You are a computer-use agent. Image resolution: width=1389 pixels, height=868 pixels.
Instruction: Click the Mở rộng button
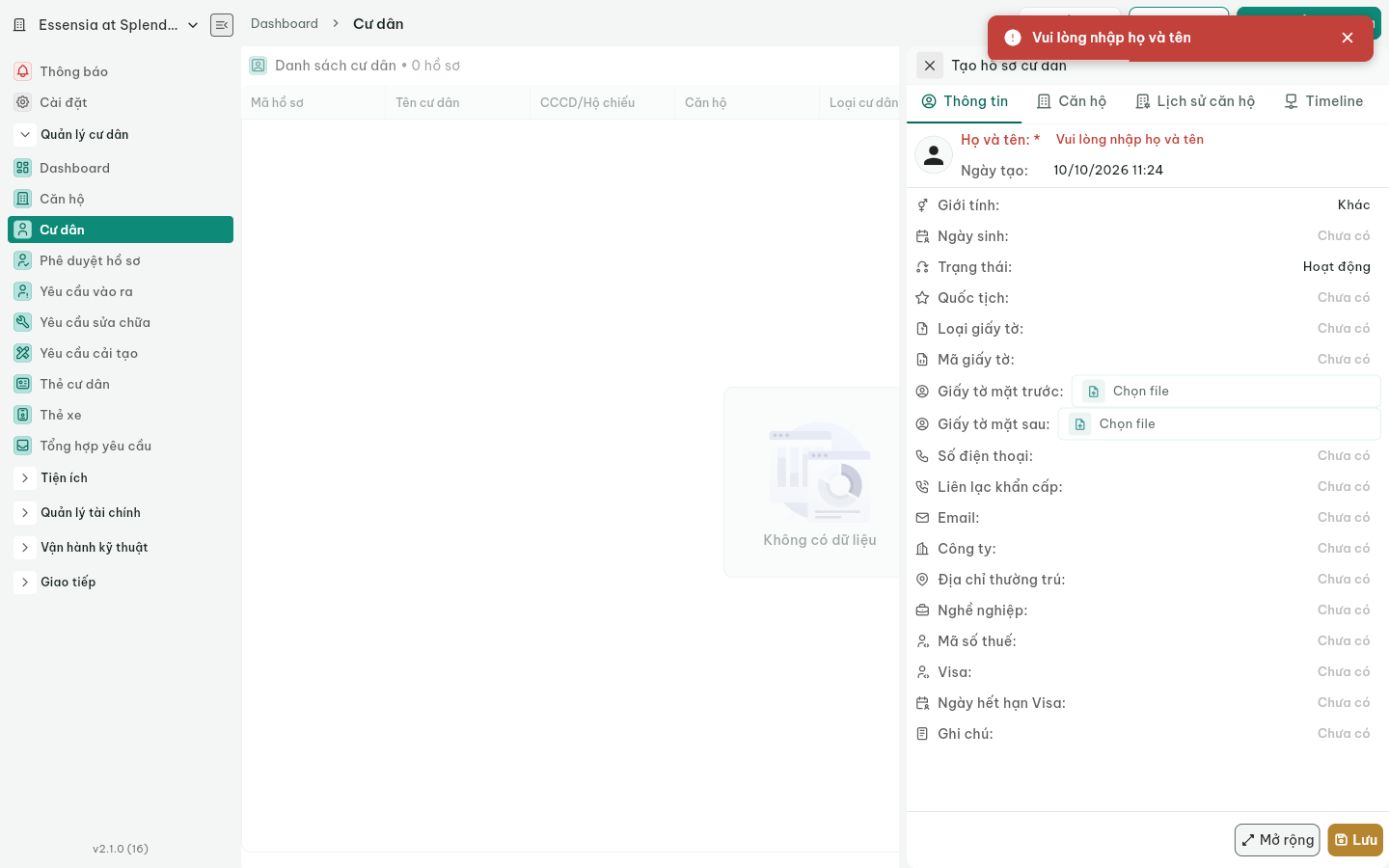coord(1277,840)
